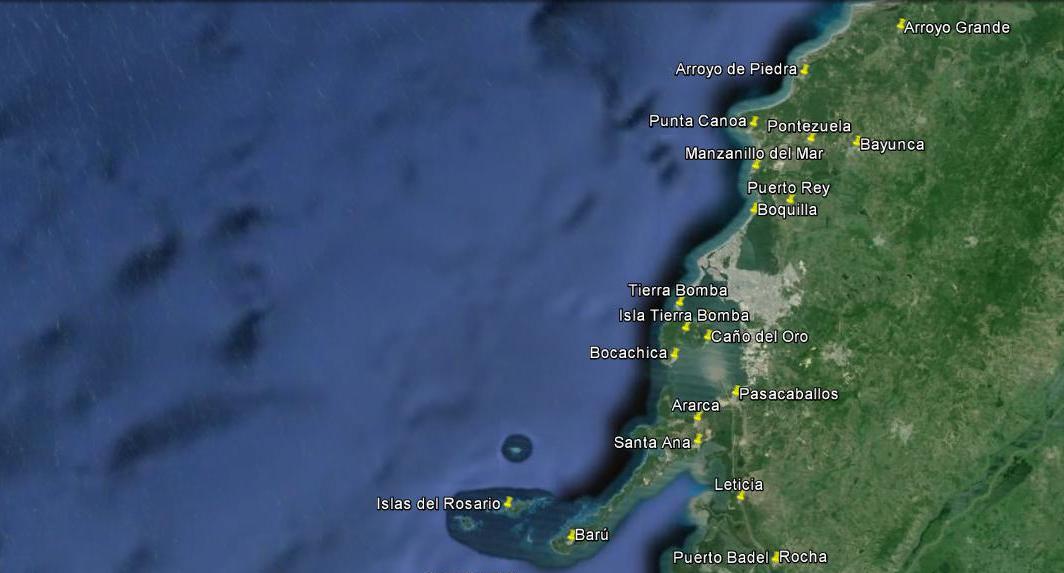
Task: Select the 'Islas del Rosario' label
Action: [438, 504]
